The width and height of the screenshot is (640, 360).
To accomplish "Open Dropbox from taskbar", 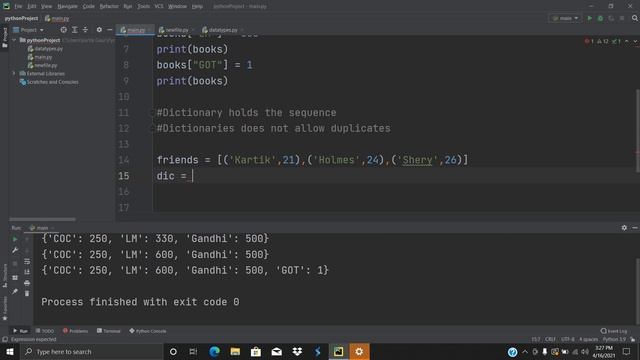I will pos(297,351).
